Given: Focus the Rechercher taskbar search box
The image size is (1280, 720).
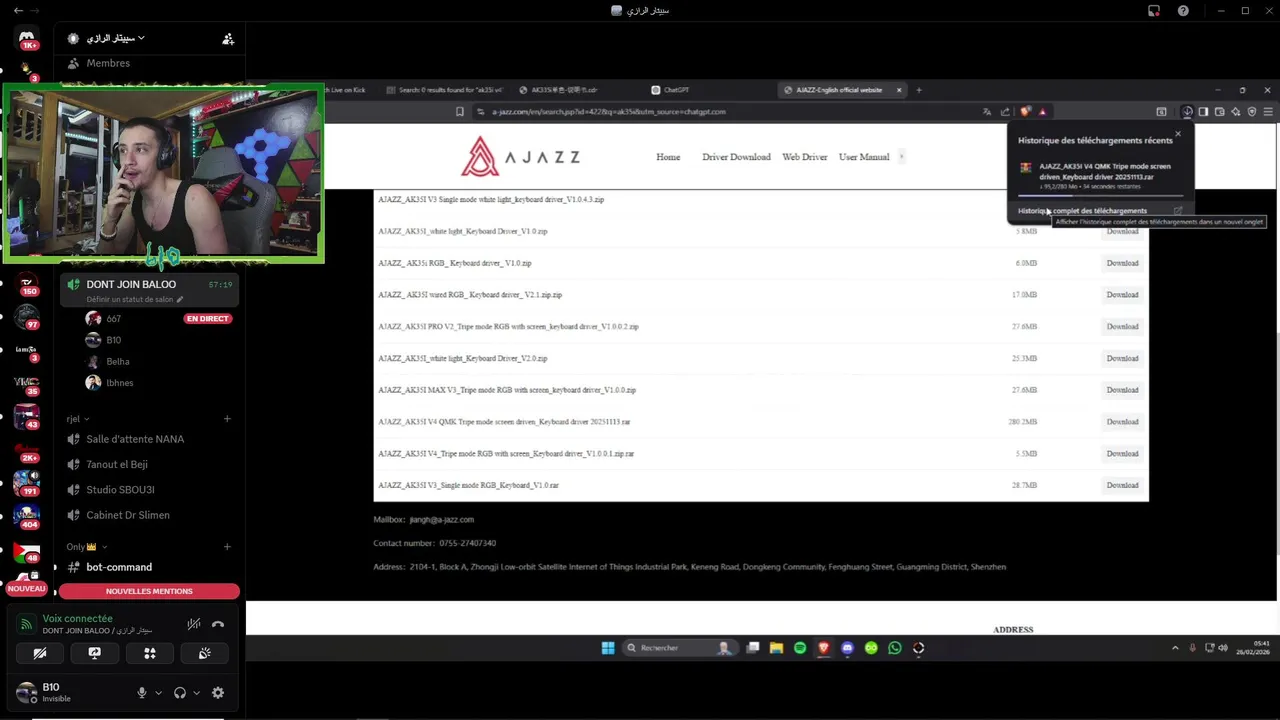Looking at the screenshot, I should click(678, 648).
